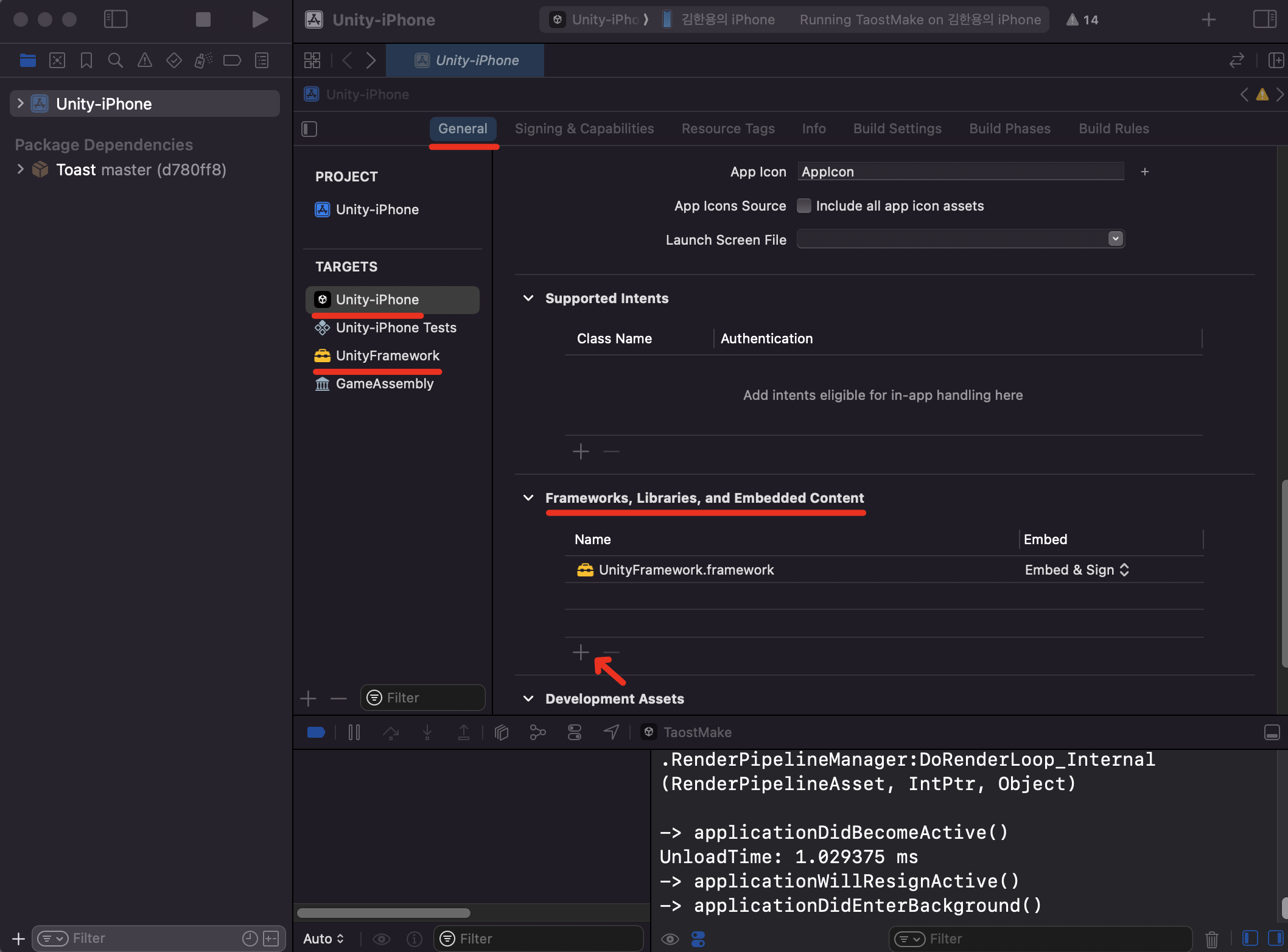Enable Include all app icon assets
Viewport: 1288px width, 952px height.
click(804, 206)
